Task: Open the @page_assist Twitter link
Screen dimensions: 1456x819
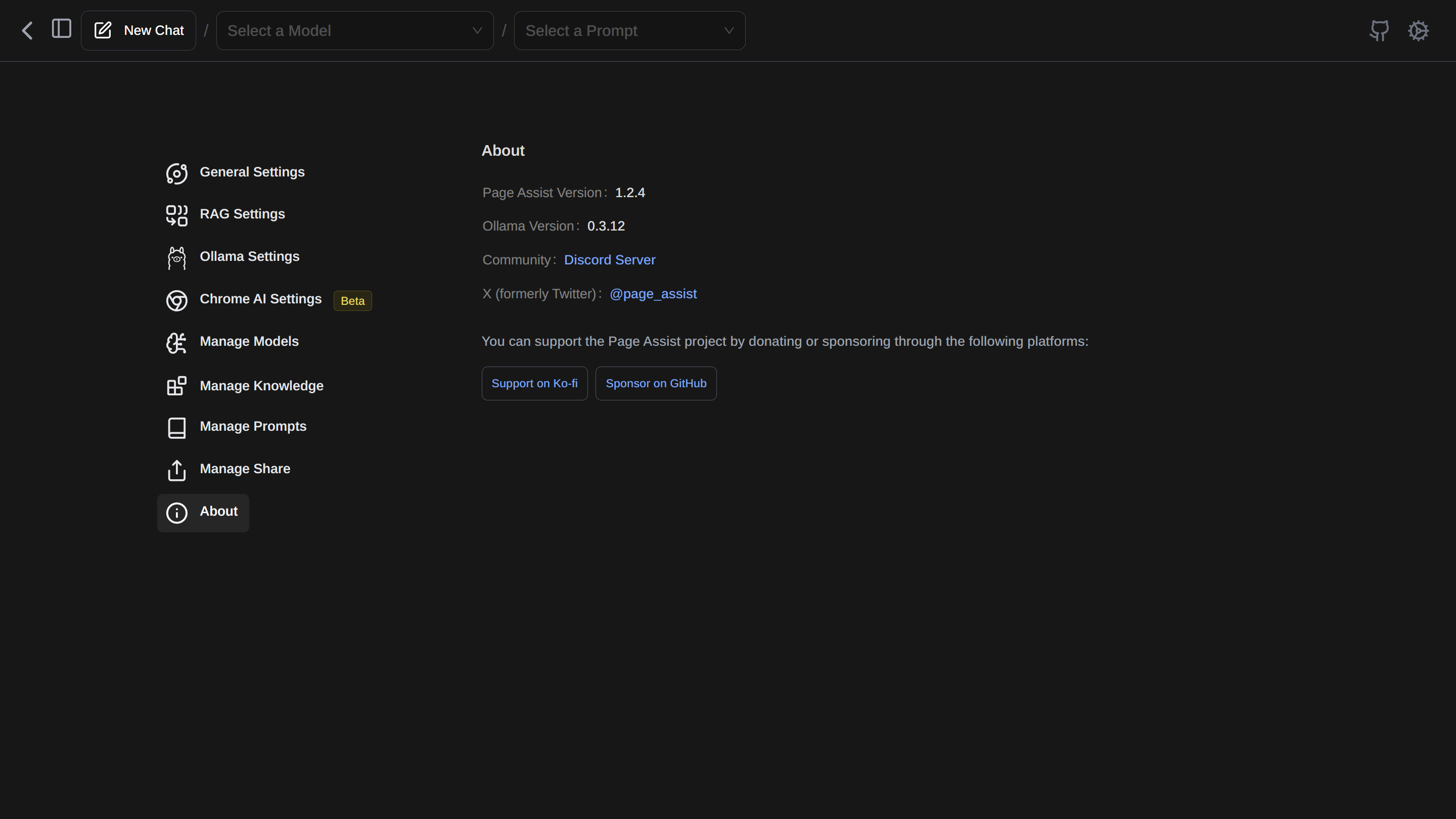Action: click(x=653, y=294)
